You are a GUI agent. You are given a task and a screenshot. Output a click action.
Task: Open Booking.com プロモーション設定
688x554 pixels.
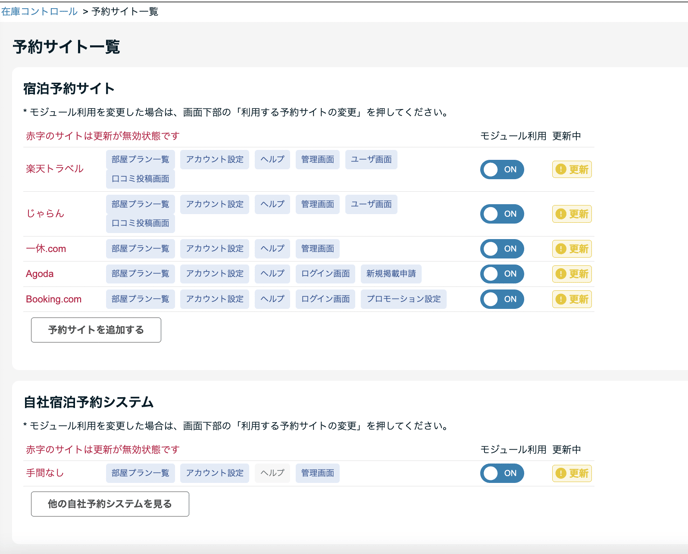click(403, 299)
